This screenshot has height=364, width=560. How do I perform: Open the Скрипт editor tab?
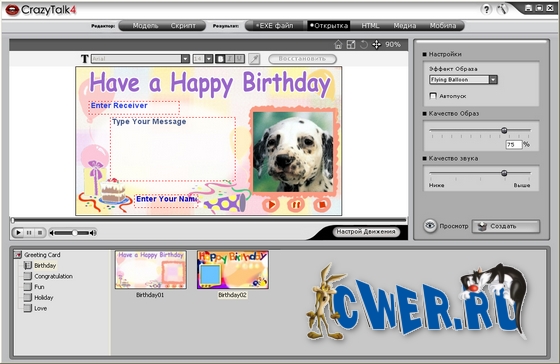pos(183,26)
